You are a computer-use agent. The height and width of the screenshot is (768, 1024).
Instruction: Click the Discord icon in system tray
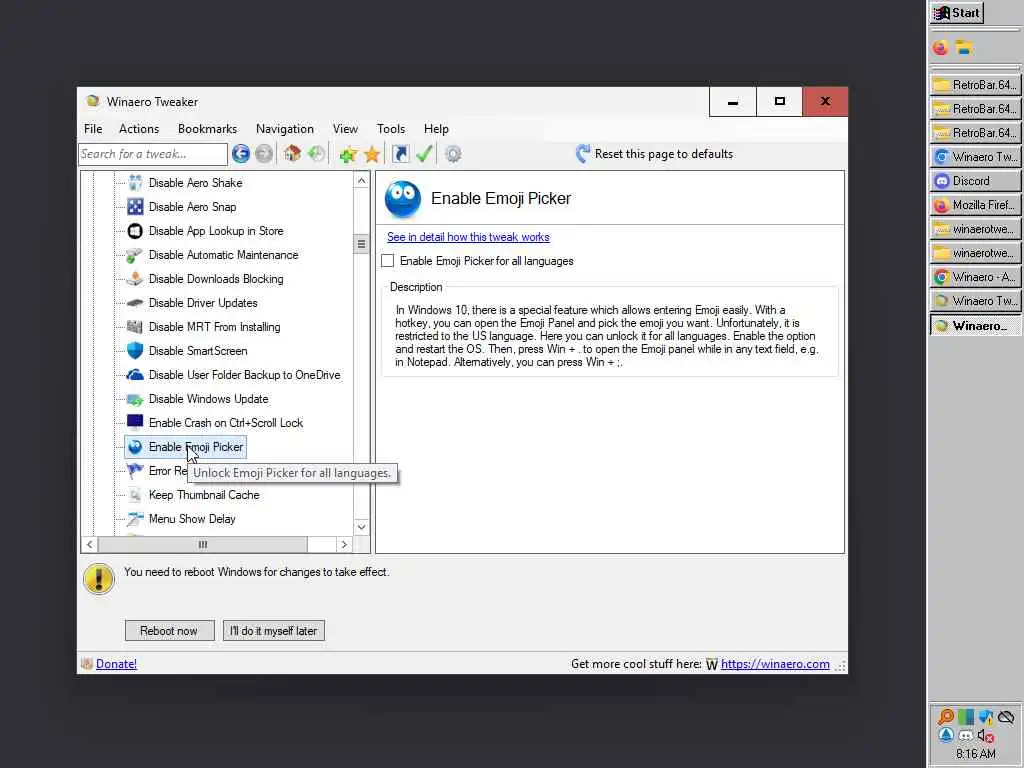[x=966, y=736]
